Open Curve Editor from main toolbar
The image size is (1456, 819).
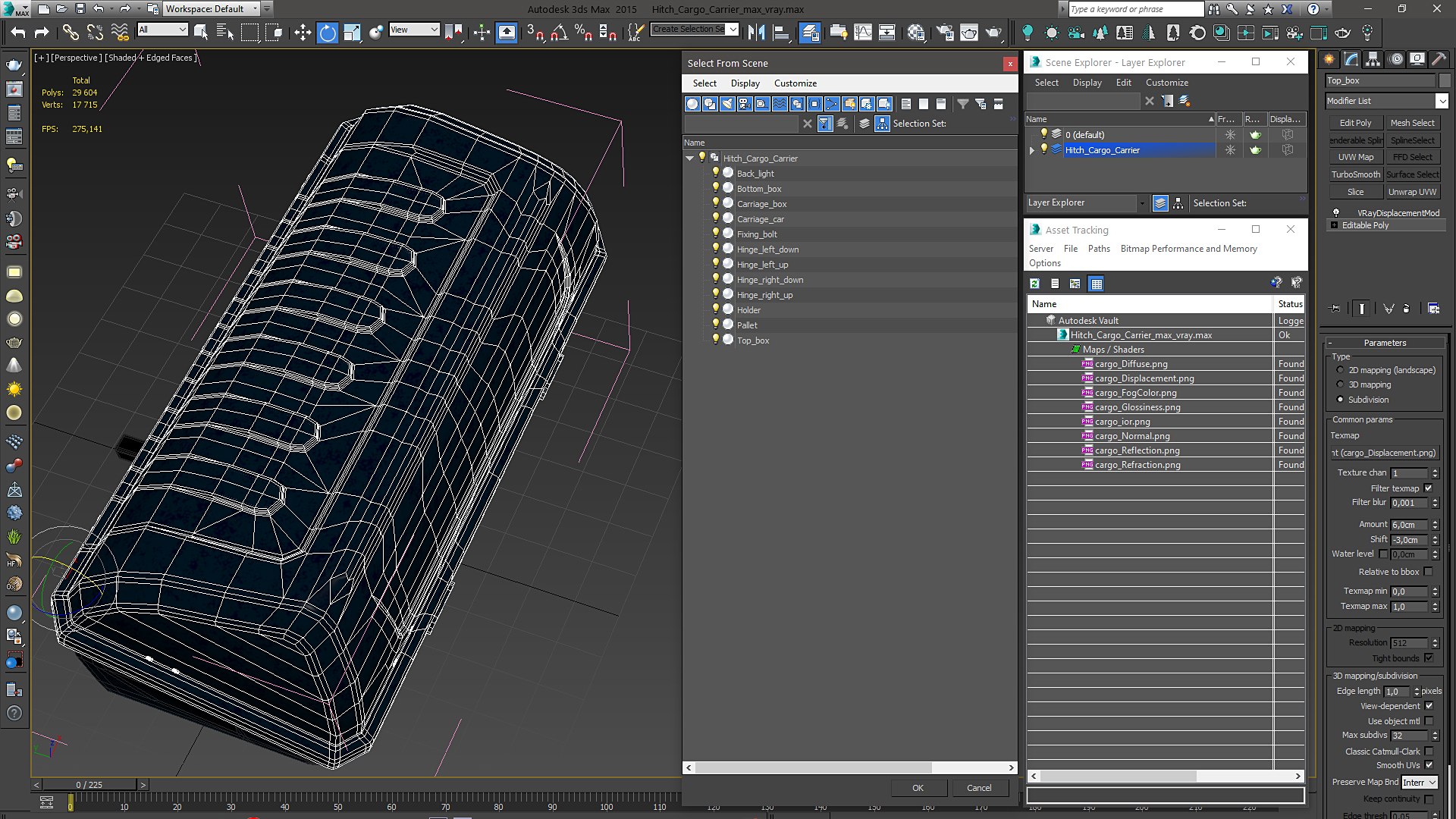click(863, 32)
